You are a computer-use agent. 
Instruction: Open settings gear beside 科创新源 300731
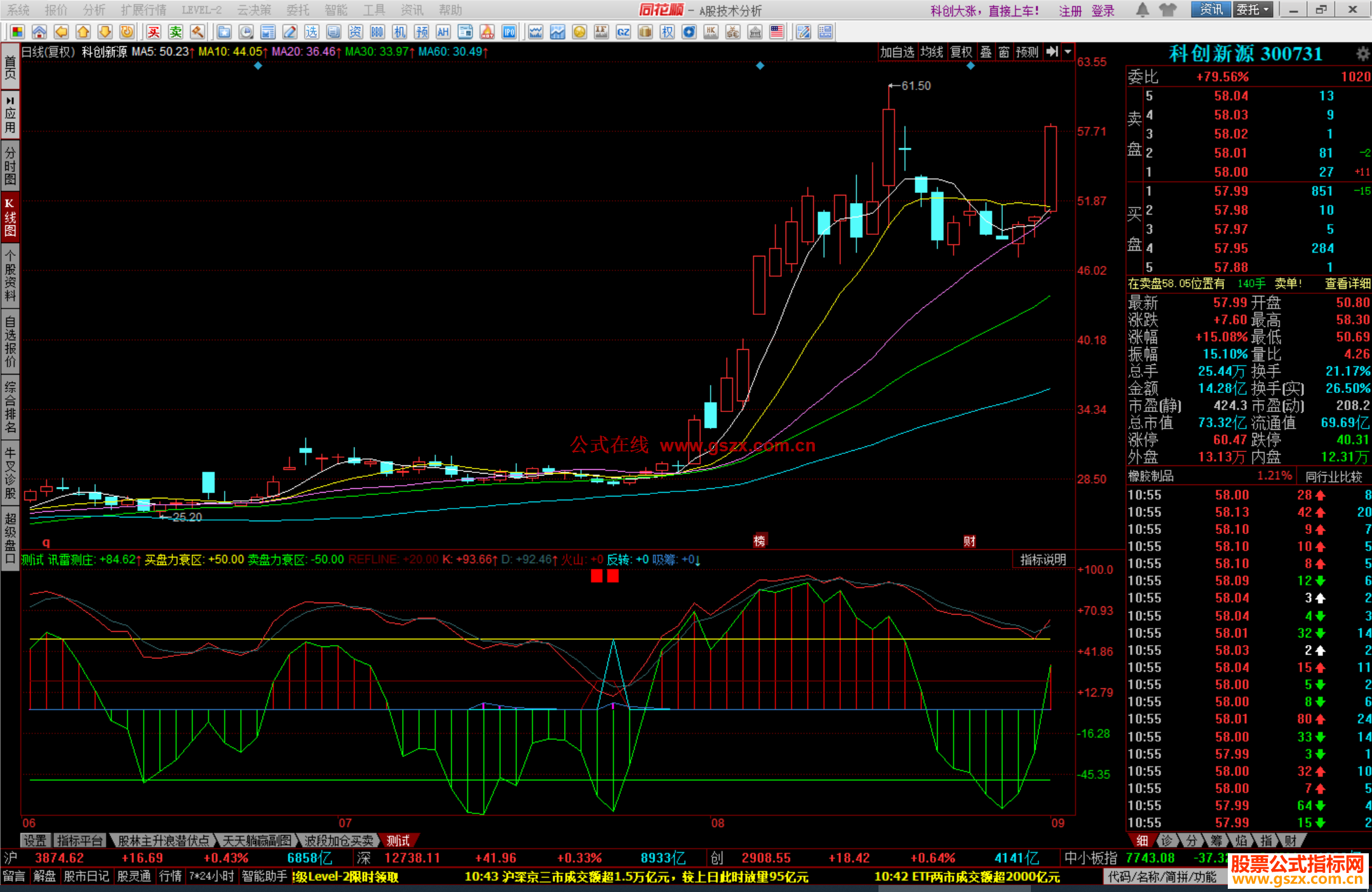coord(1362,54)
